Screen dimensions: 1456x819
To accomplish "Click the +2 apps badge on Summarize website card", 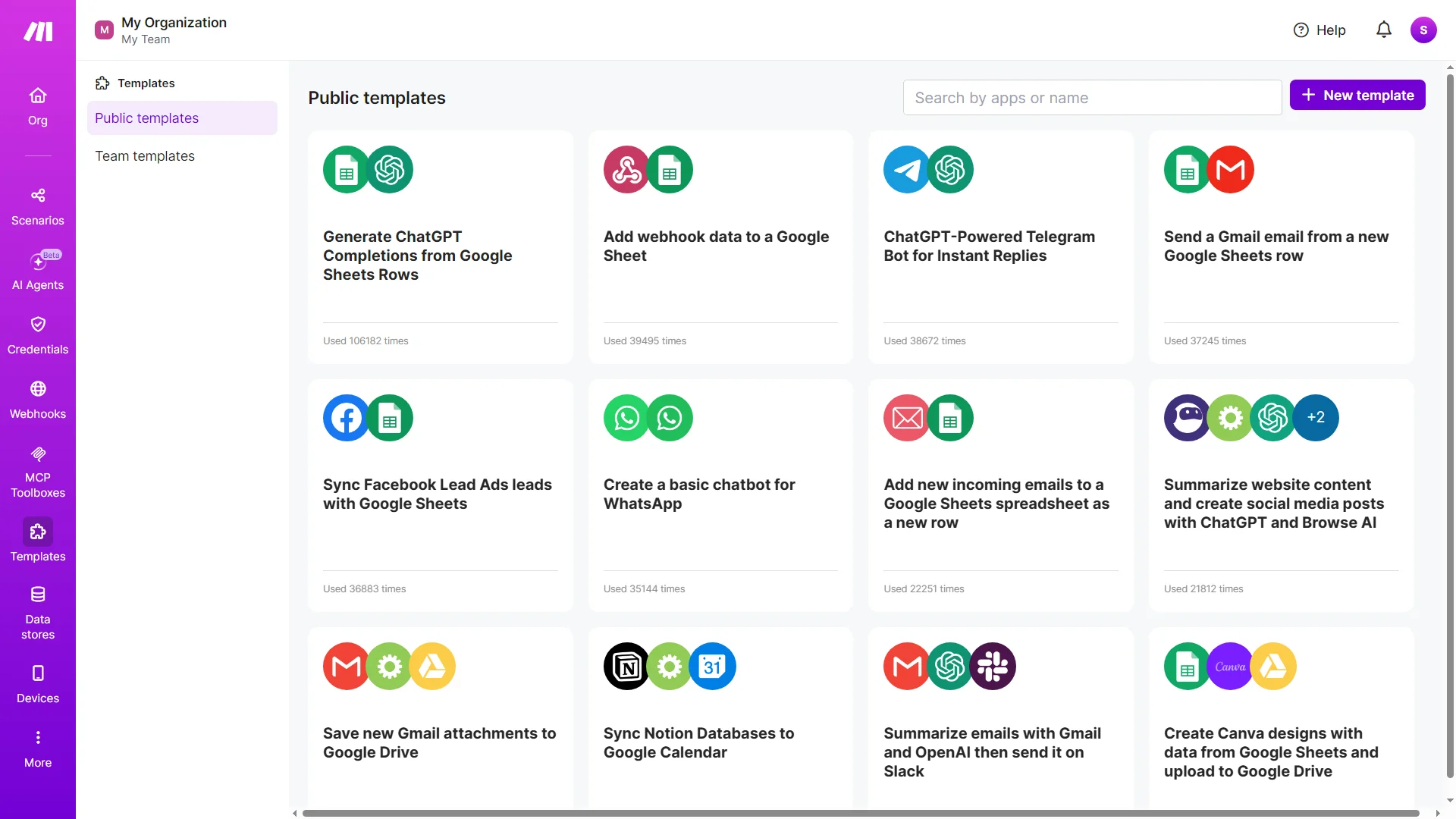I will point(1316,418).
